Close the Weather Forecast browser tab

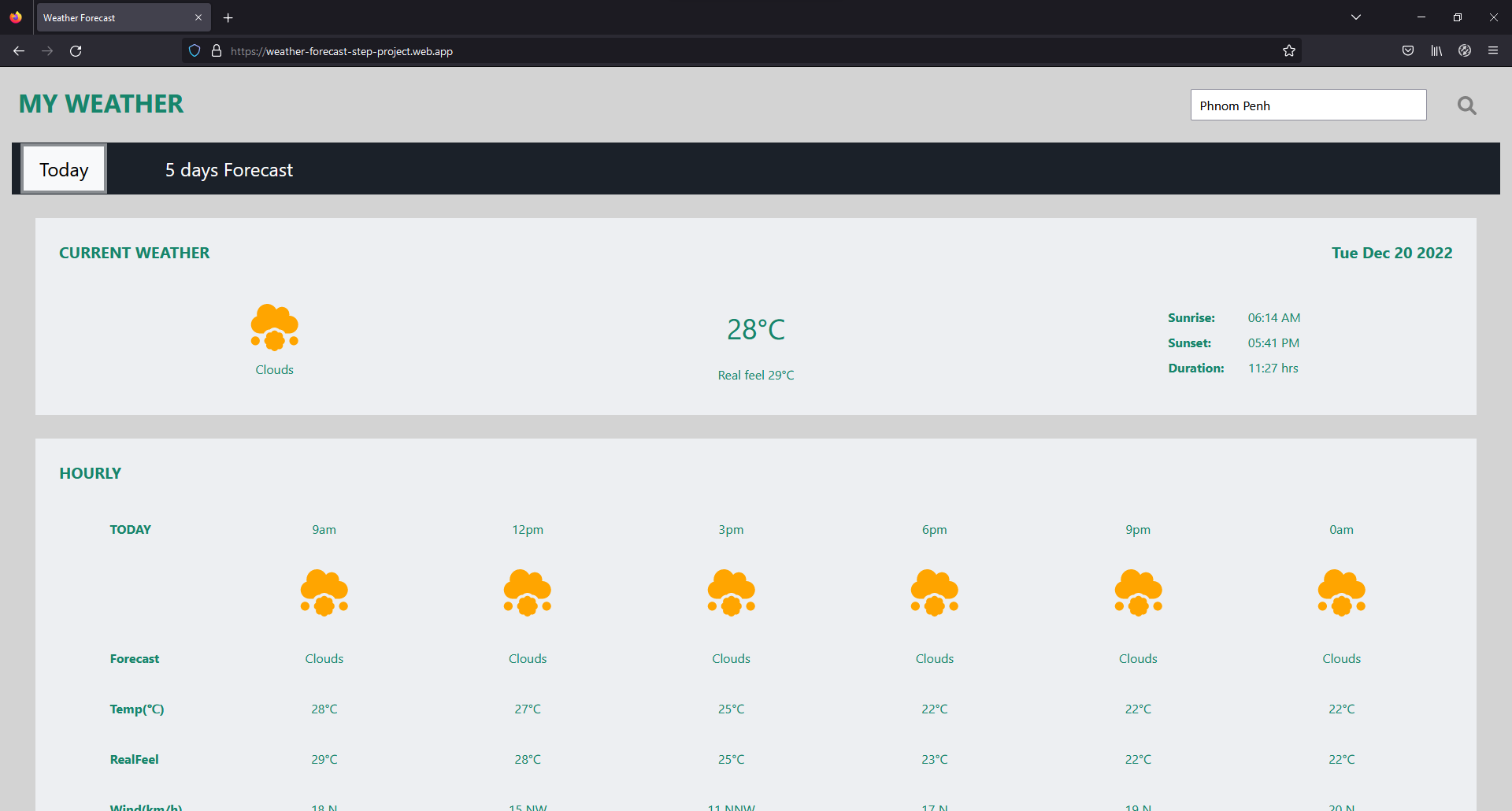[x=198, y=17]
